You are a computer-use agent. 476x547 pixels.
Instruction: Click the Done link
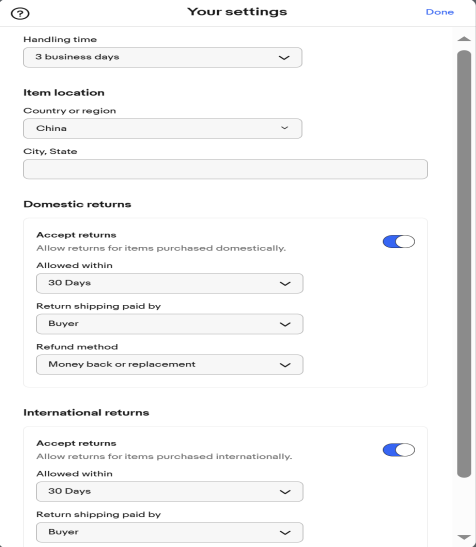pyautogui.click(x=440, y=12)
